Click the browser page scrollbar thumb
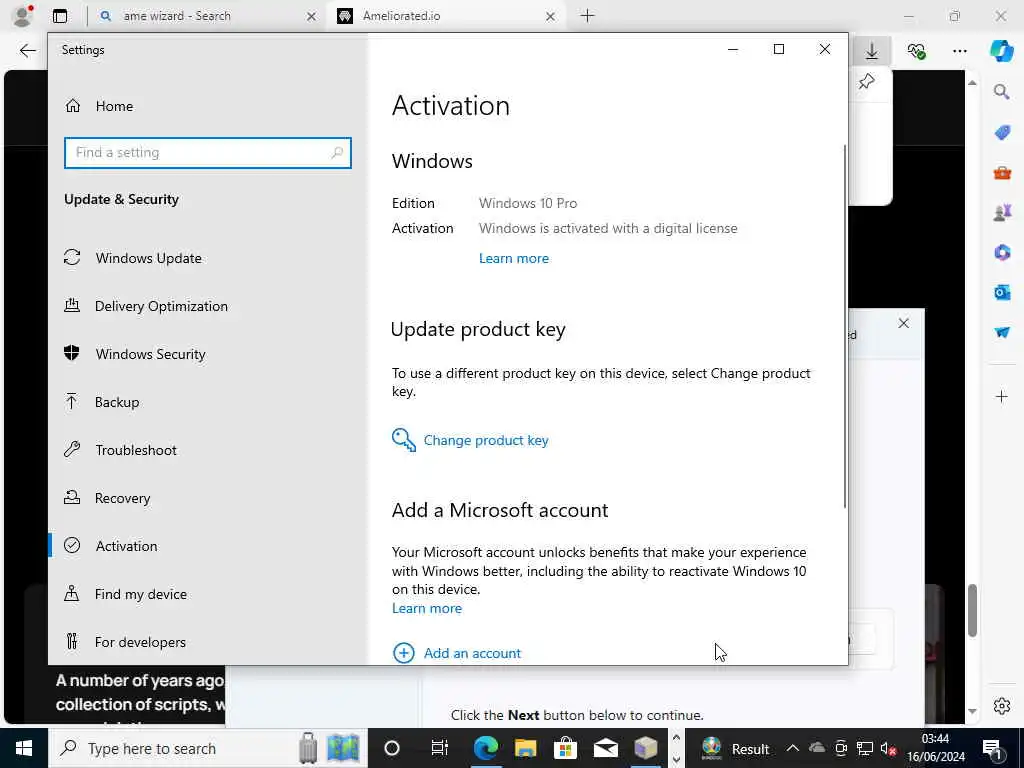1024x768 pixels. coord(972,611)
